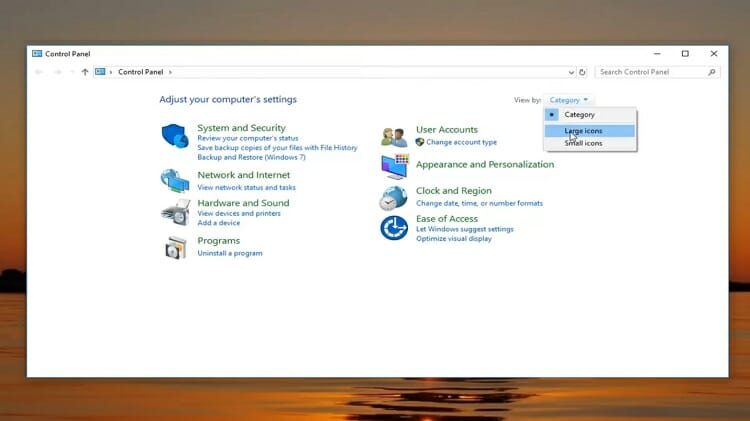Click the Add a device link

[x=219, y=223]
